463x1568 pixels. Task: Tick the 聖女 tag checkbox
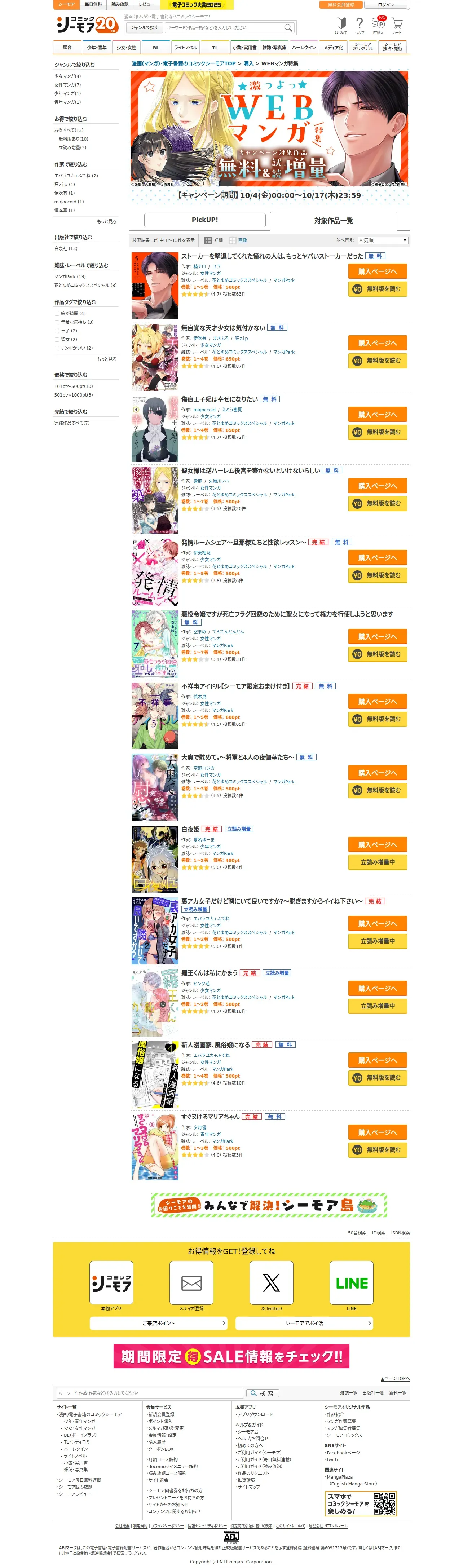57,340
